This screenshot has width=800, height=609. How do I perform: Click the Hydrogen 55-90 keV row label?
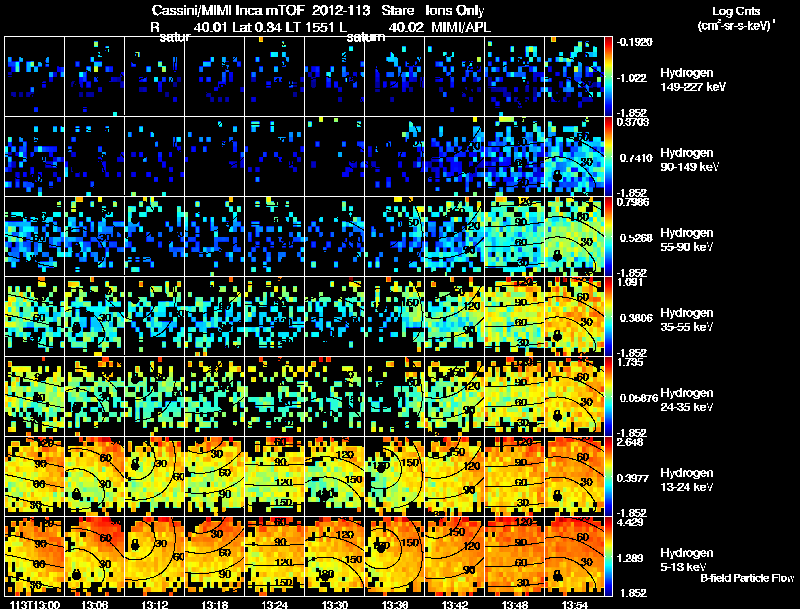click(x=686, y=240)
